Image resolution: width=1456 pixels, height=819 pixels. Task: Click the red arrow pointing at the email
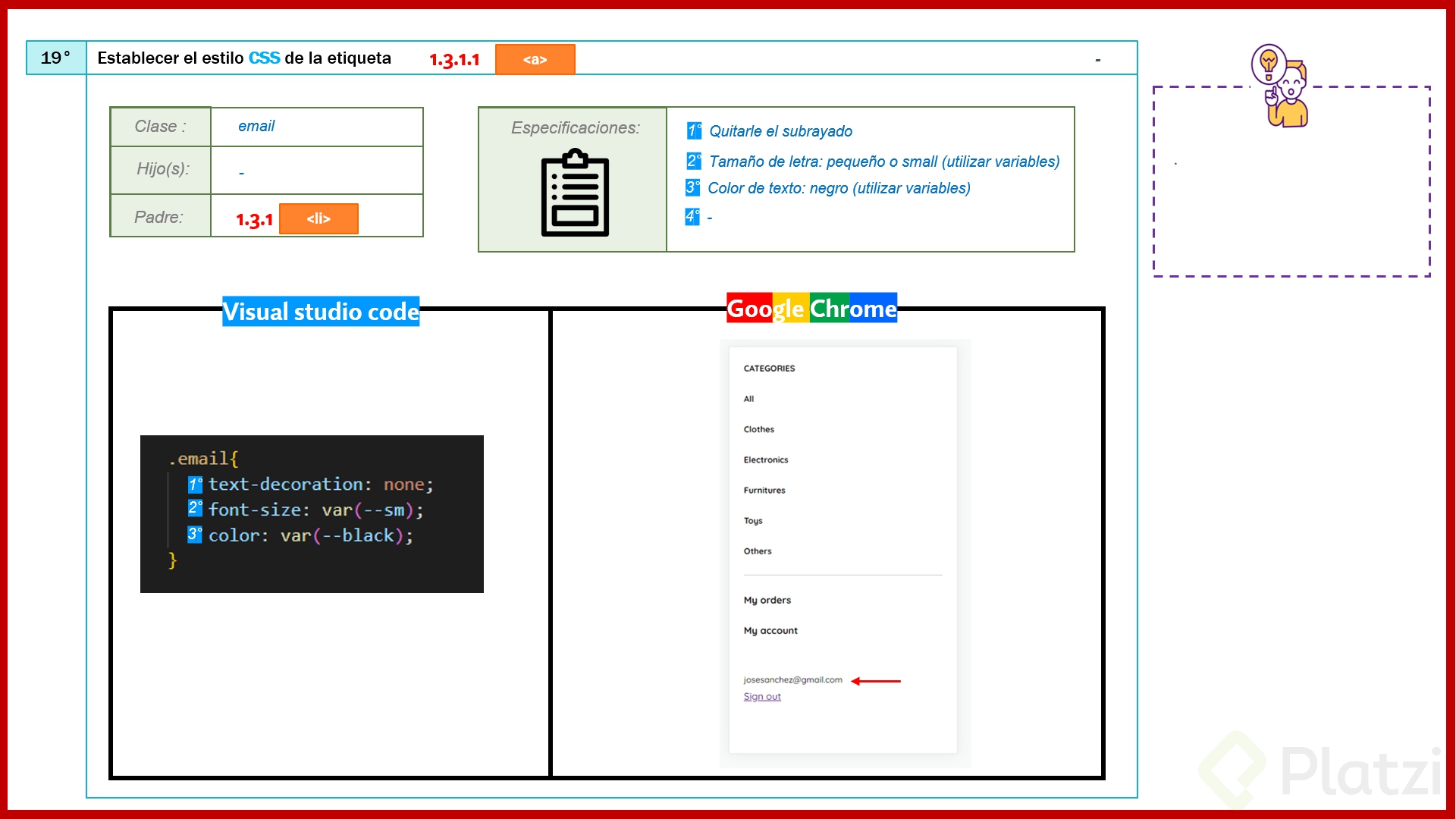point(876,681)
